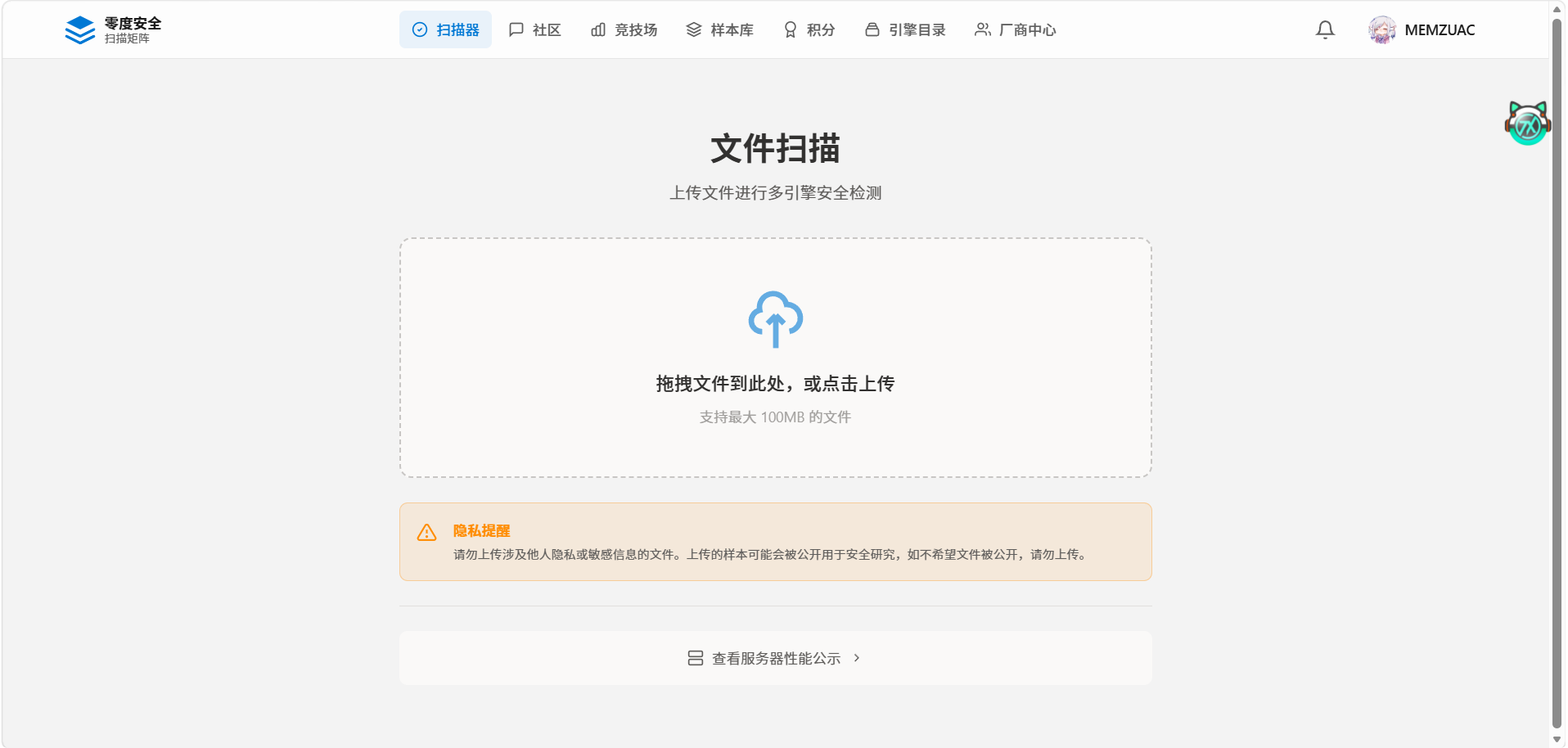This screenshot has height=748, width=1568.
Task: Open the 查看服务器性能公示 link
Action: pyautogui.click(x=776, y=658)
